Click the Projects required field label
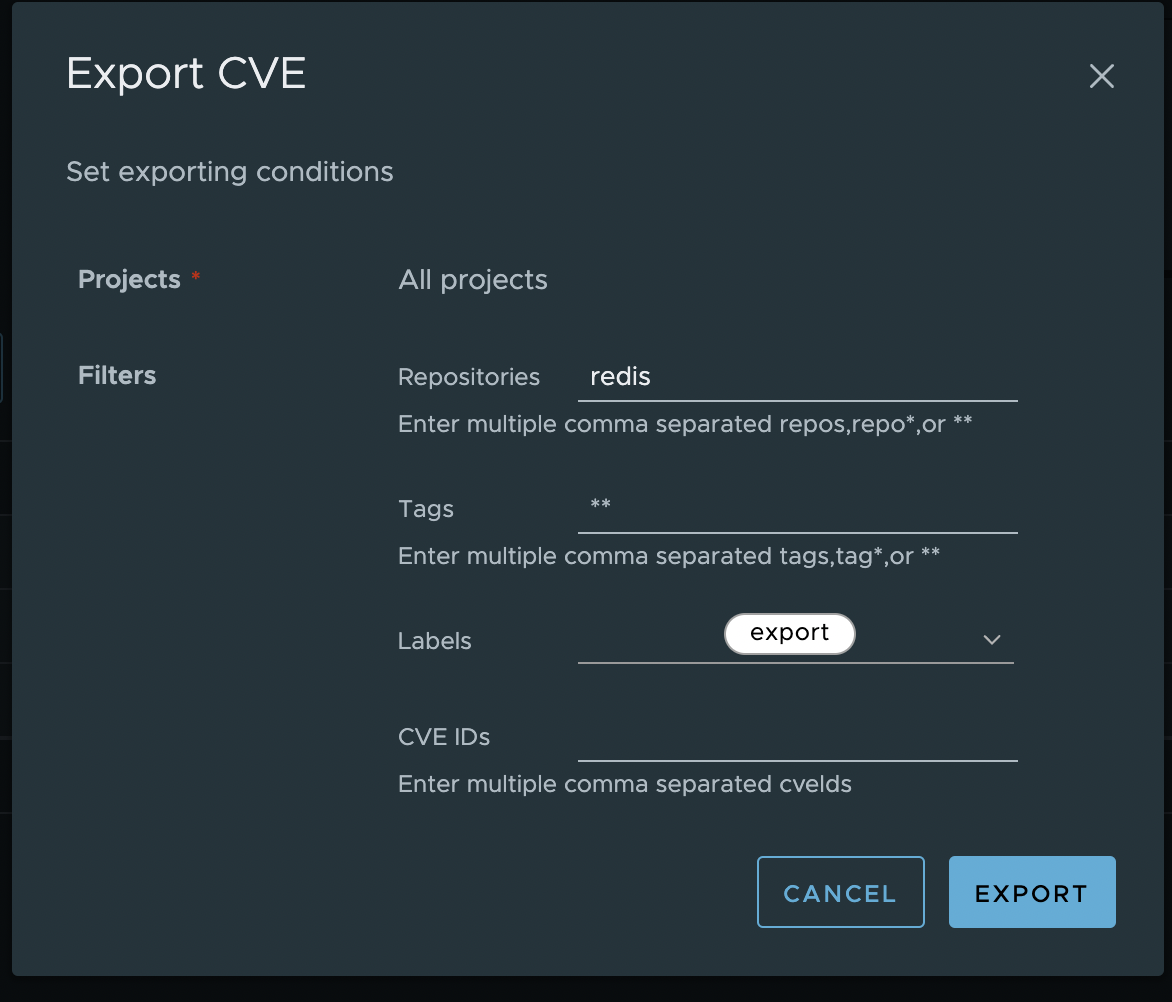 click(x=129, y=280)
